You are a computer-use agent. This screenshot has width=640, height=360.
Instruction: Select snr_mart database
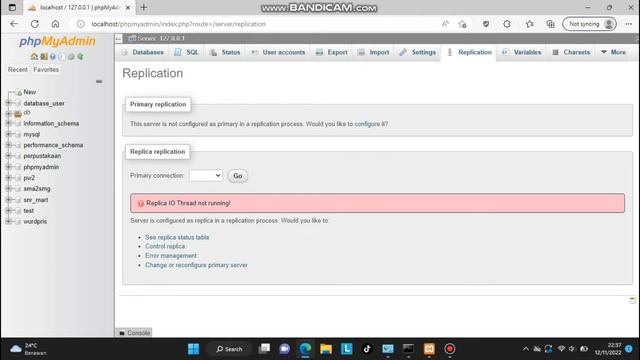pyautogui.click(x=36, y=200)
